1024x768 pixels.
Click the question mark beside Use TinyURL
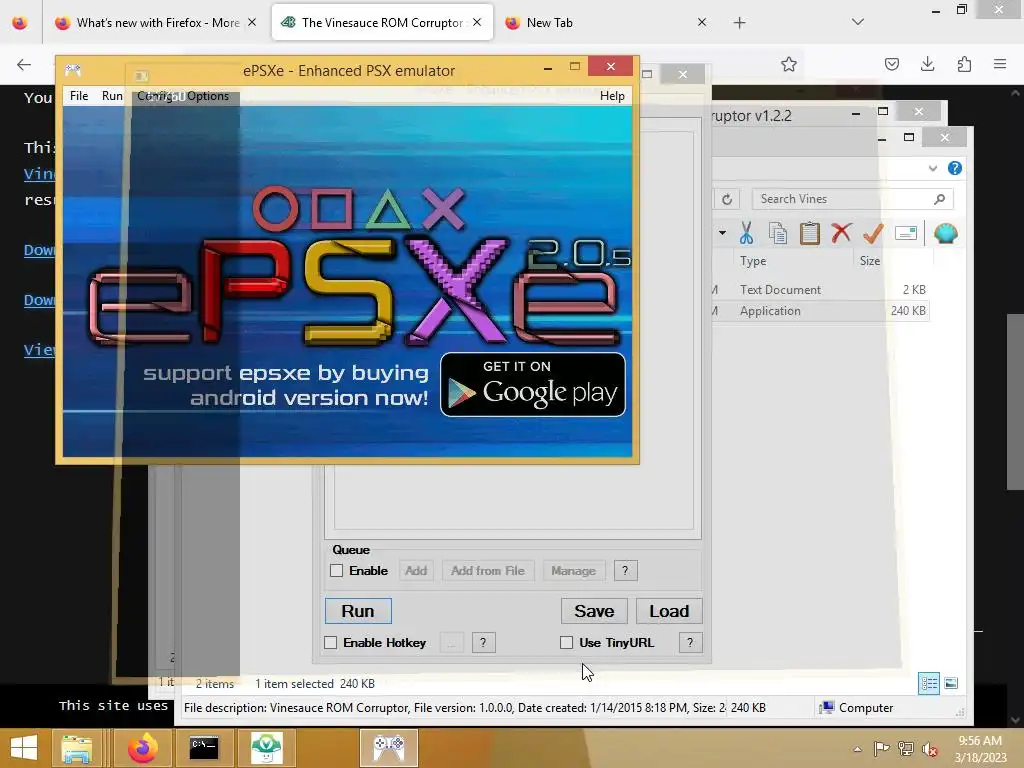690,643
